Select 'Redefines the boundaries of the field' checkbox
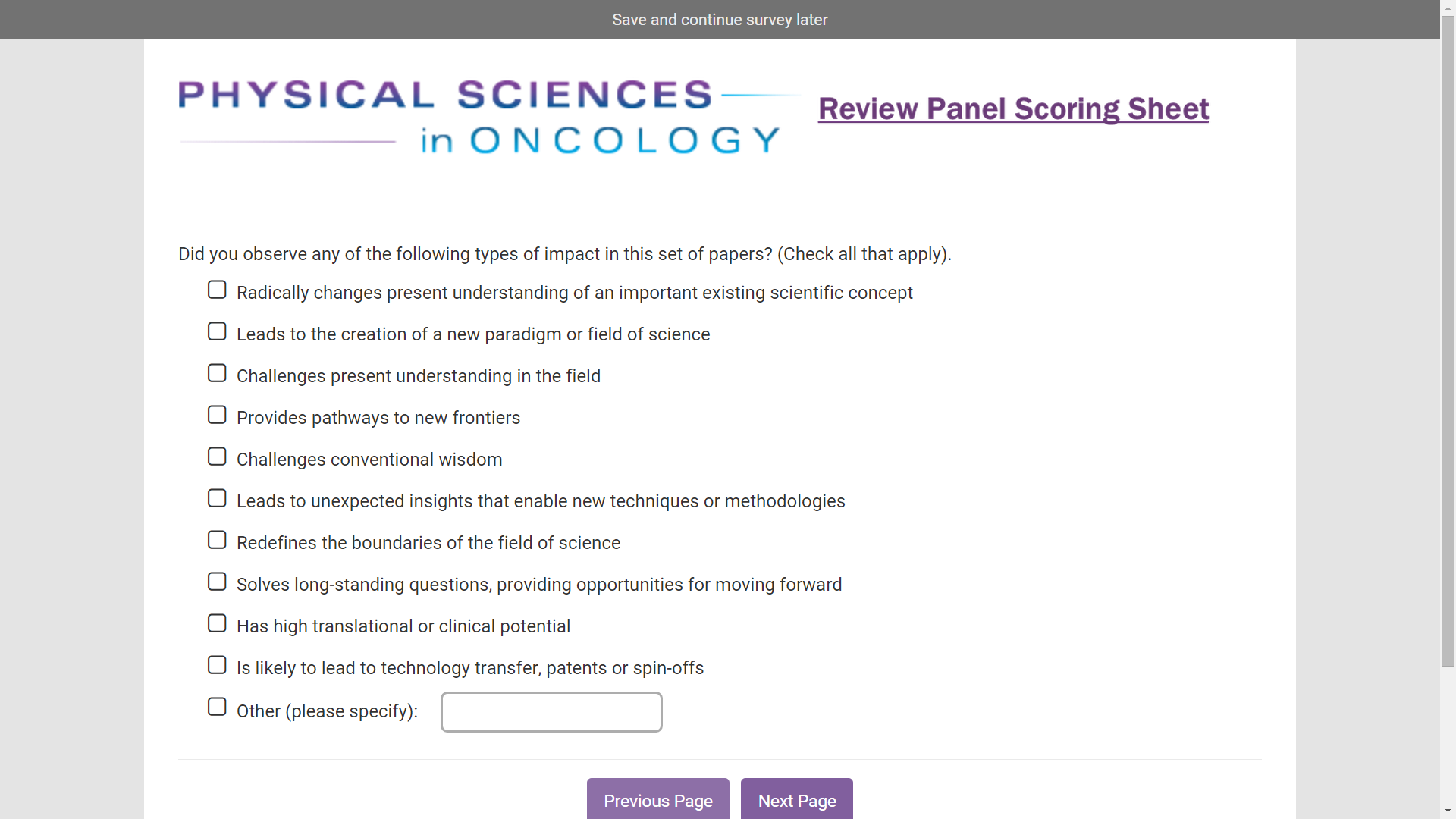The height and width of the screenshot is (819, 1456). [x=217, y=541]
